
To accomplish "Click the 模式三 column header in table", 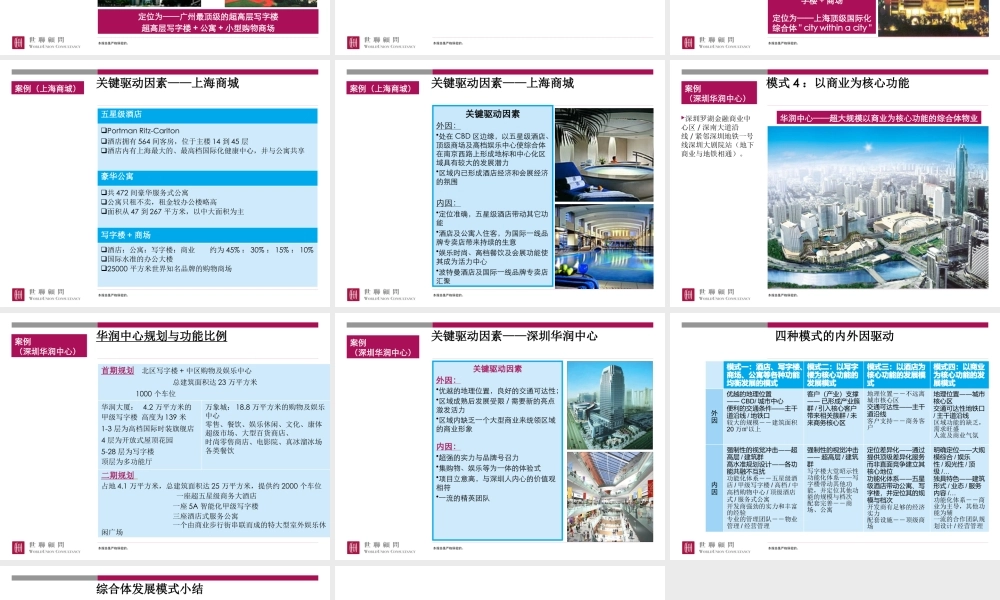I will pos(895,375).
